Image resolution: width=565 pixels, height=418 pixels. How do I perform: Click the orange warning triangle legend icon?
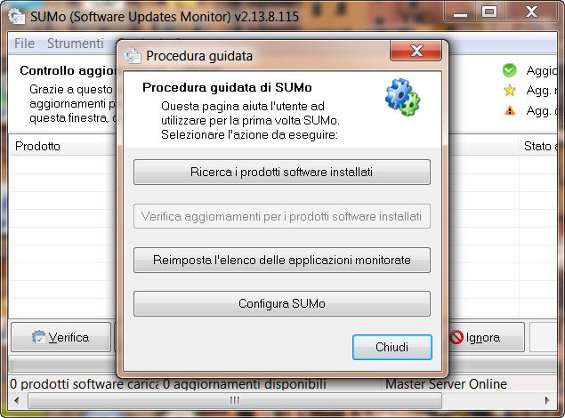[x=510, y=111]
